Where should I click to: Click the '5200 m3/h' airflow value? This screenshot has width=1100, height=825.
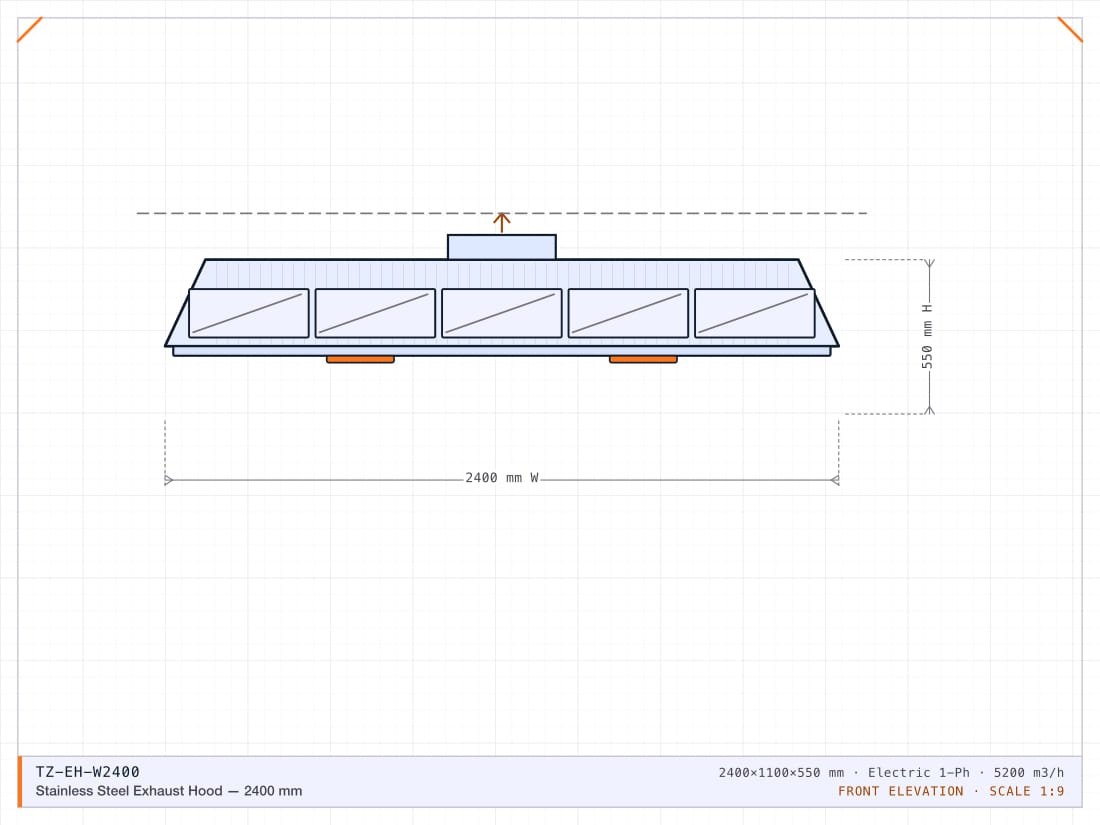pyautogui.click(x=1028, y=772)
